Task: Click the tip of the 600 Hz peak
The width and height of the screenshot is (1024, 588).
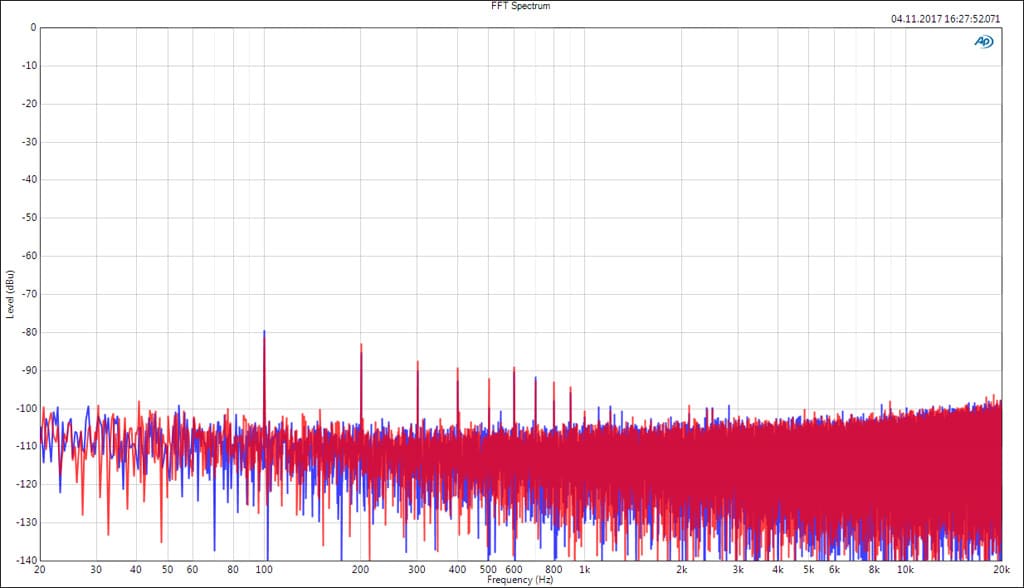Action: pos(514,368)
